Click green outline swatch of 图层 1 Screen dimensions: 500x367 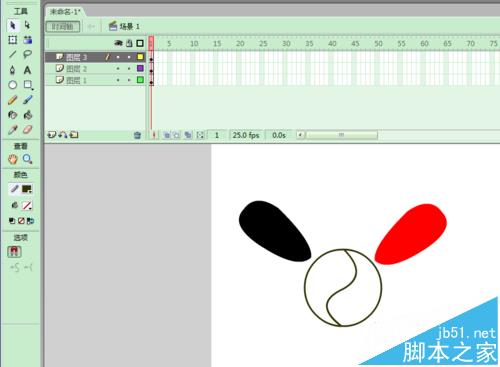pos(140,80)
